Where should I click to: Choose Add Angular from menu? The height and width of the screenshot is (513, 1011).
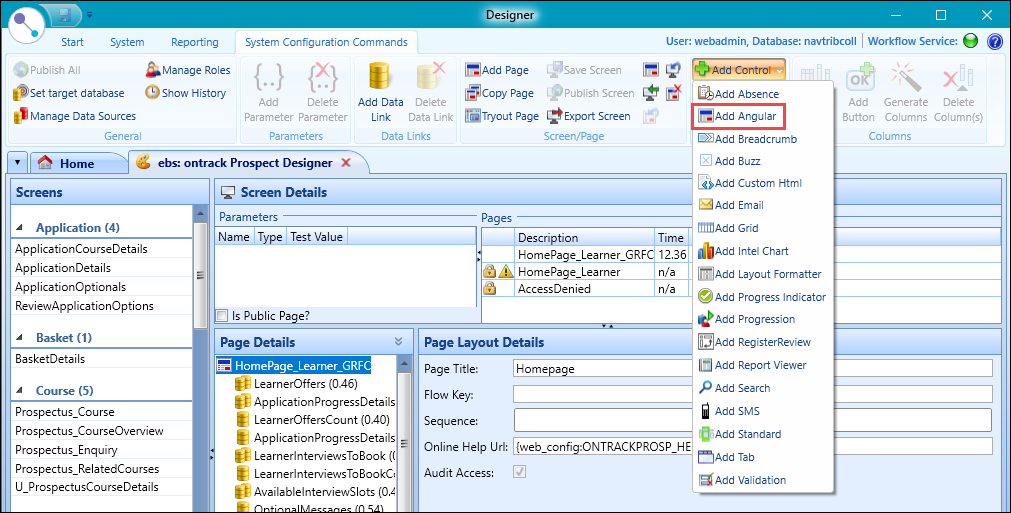738,117
